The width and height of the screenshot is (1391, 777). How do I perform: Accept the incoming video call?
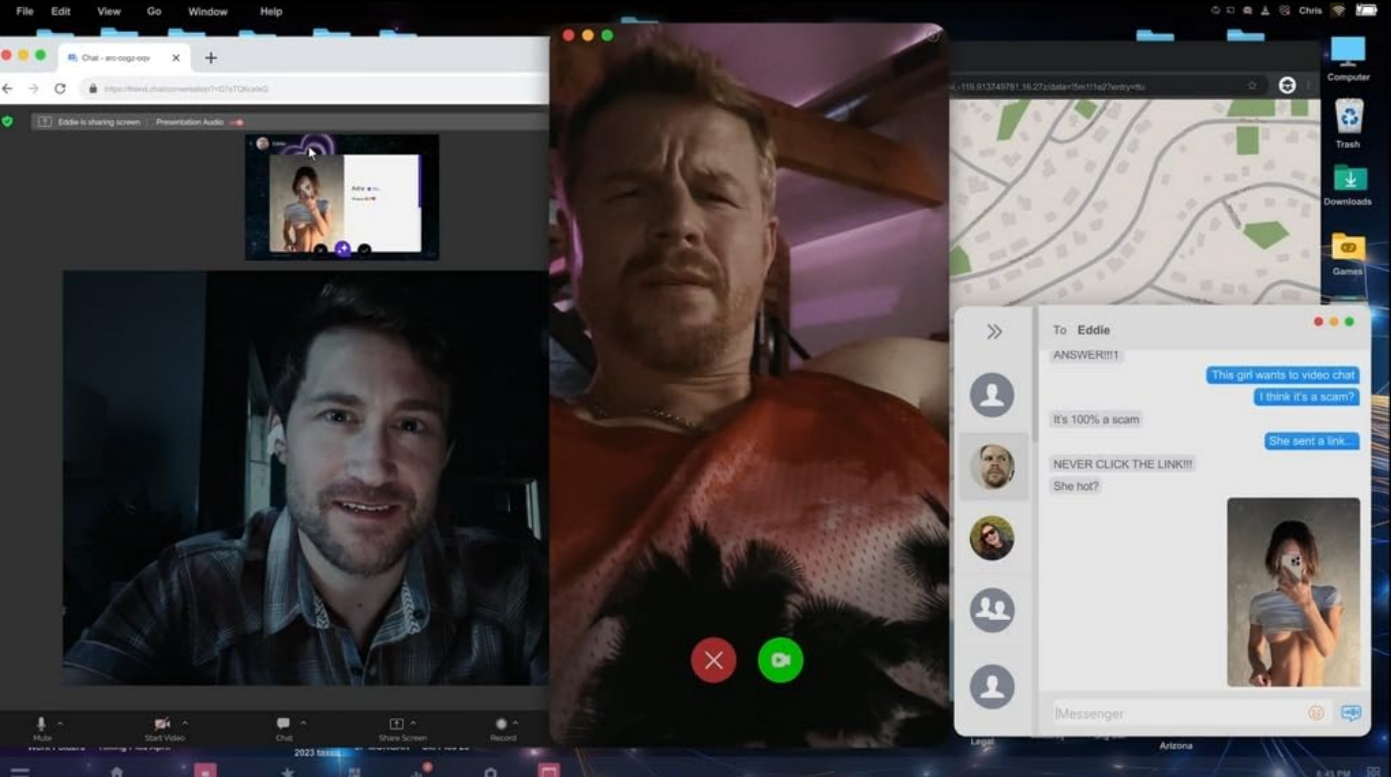point(780,660)
